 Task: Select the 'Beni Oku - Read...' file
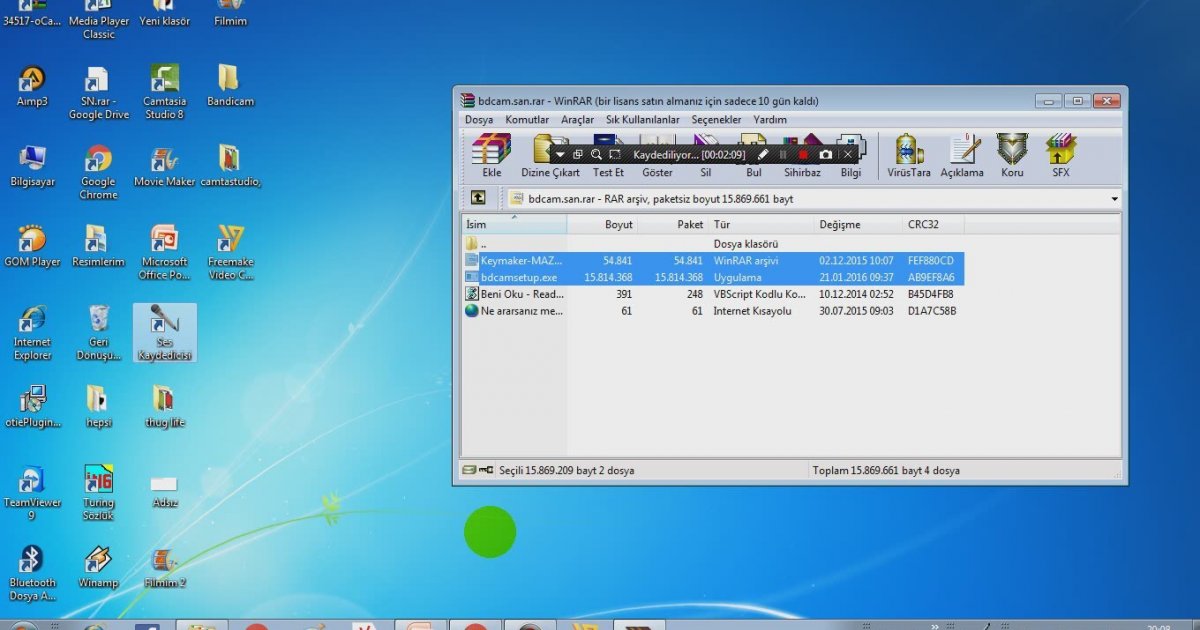(713, 294)
